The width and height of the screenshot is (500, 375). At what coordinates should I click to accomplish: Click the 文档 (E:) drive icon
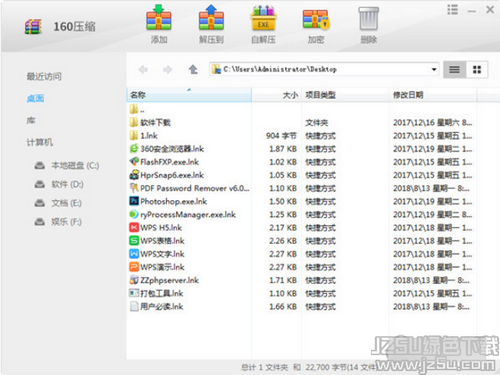pyautogui.click(x=40, y=203)
